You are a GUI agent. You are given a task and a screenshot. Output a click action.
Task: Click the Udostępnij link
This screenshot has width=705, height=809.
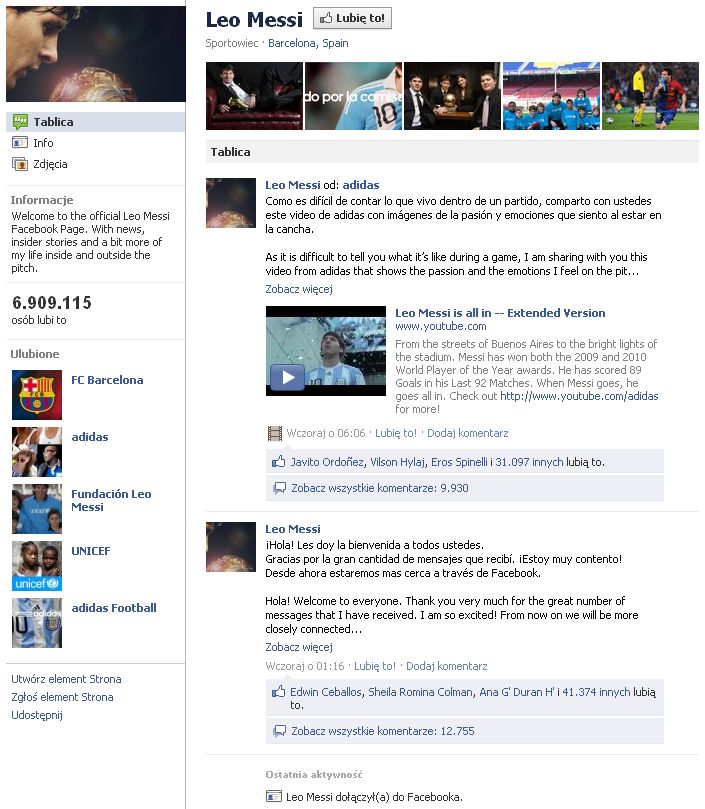coord(37,715)
